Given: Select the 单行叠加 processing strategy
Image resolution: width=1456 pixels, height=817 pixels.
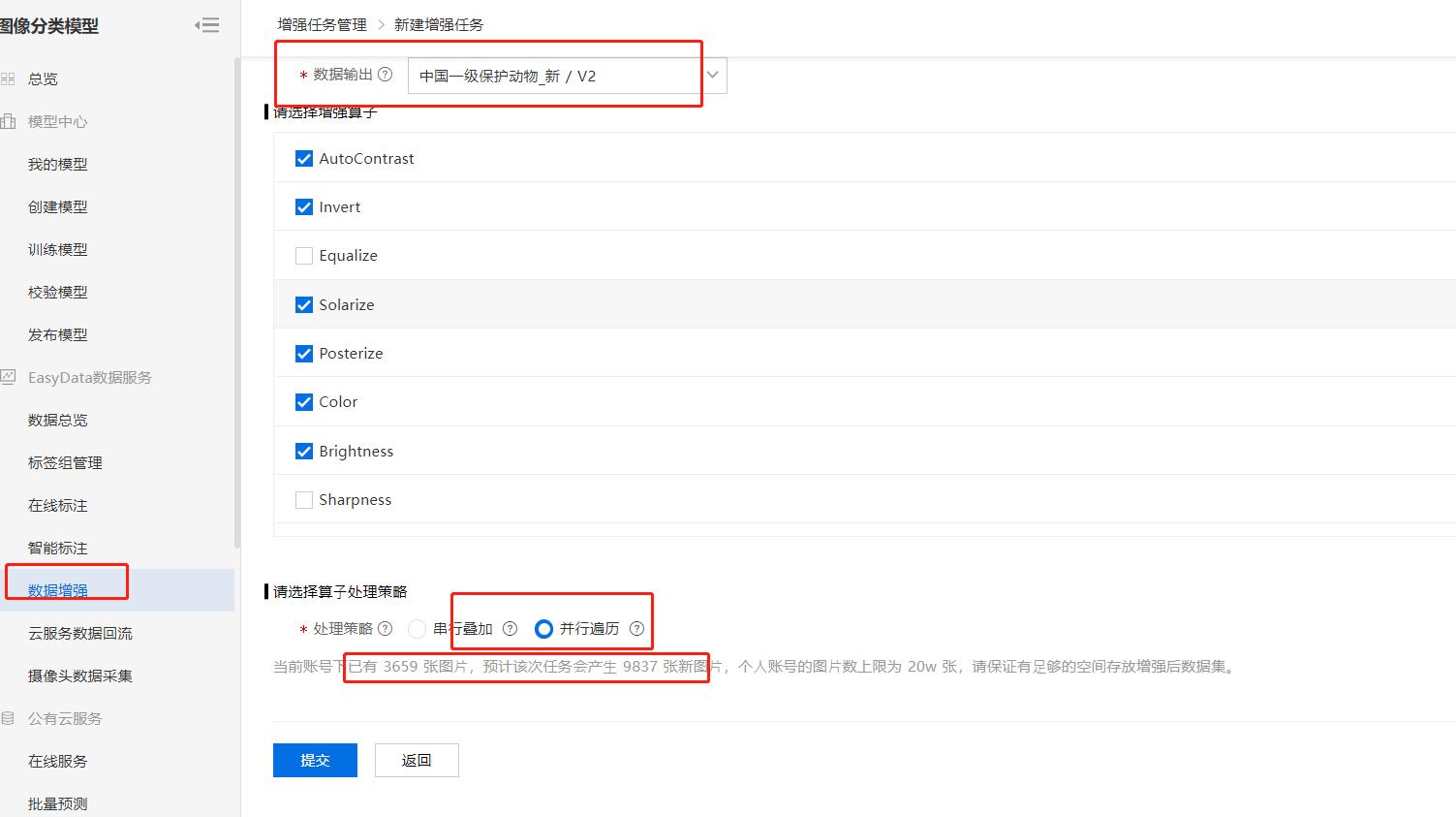Looking at the screenshot, I should 417,628.
